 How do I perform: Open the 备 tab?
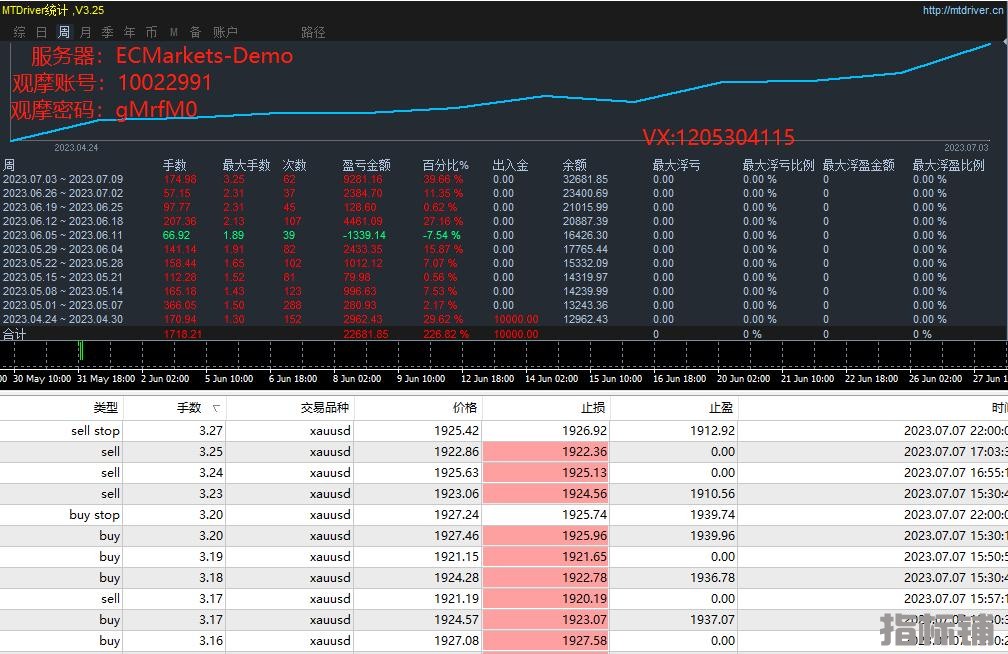click(x=195, y=32)
